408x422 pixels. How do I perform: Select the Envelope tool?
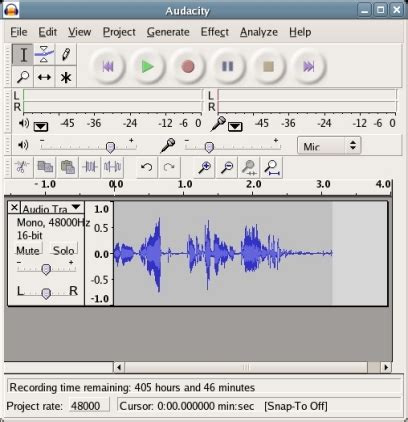pos(44,55)
